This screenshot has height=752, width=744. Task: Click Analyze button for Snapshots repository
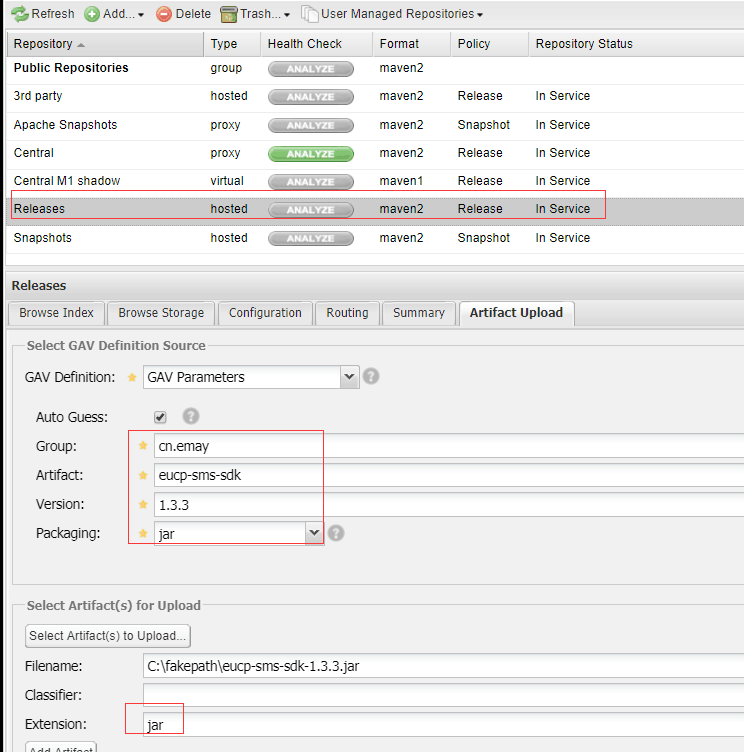point(311,239)
